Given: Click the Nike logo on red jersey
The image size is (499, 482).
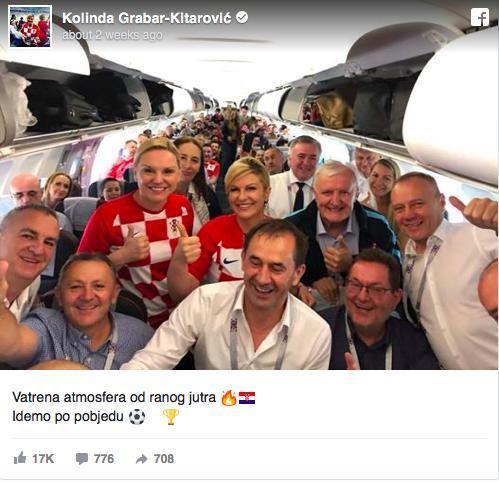Looking at the screenshot, I should pyautogui.click(x=231, y=261).
